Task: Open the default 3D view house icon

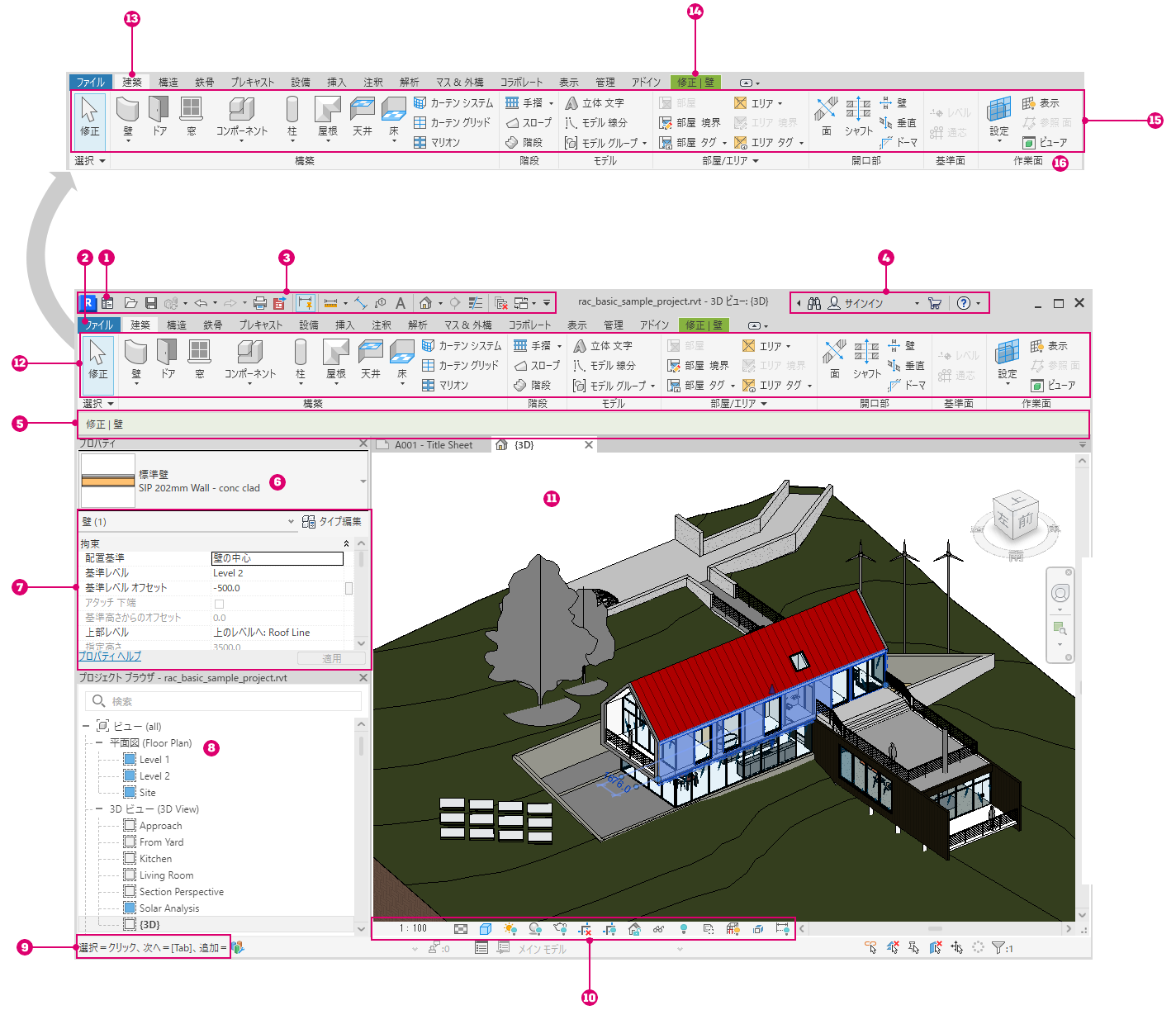Action: (425, 303)
